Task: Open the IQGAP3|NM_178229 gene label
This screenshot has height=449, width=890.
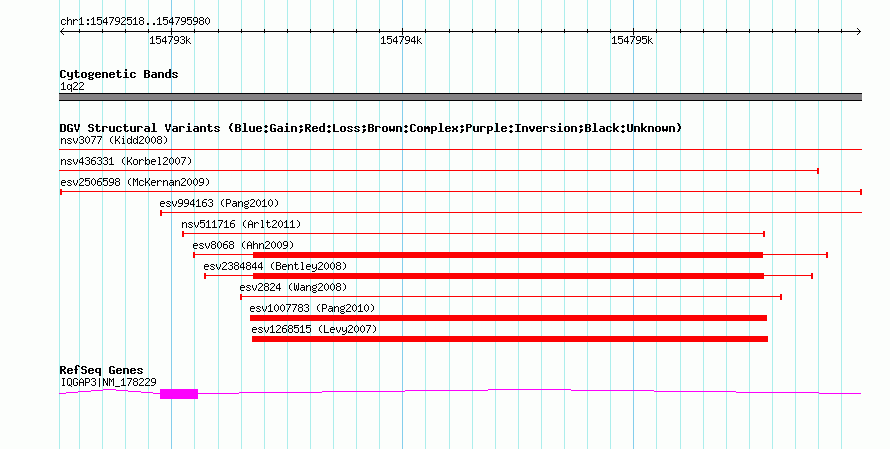Action: [108, 383]
